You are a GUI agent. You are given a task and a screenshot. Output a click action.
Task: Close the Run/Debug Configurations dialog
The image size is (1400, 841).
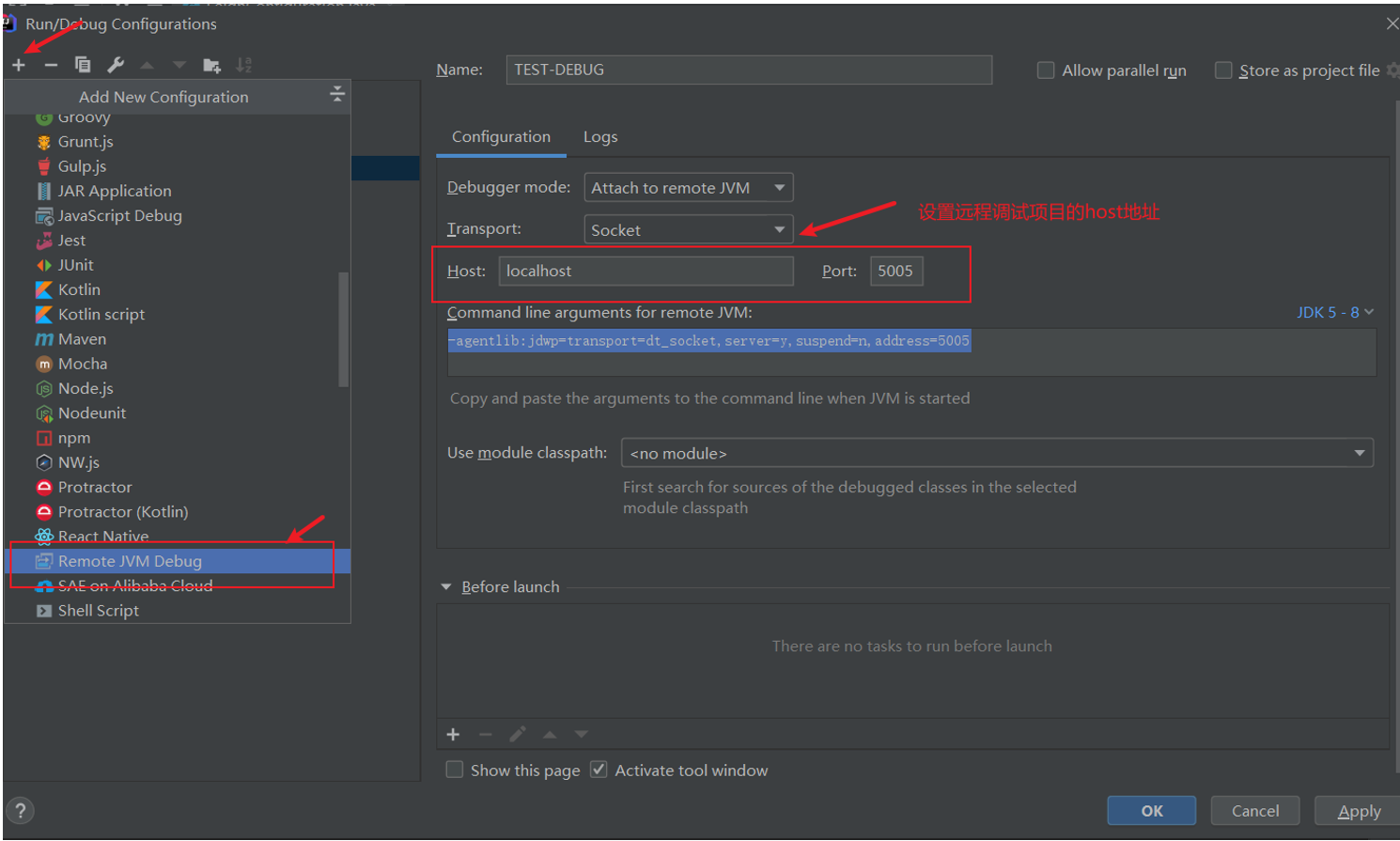point(1392,23)
